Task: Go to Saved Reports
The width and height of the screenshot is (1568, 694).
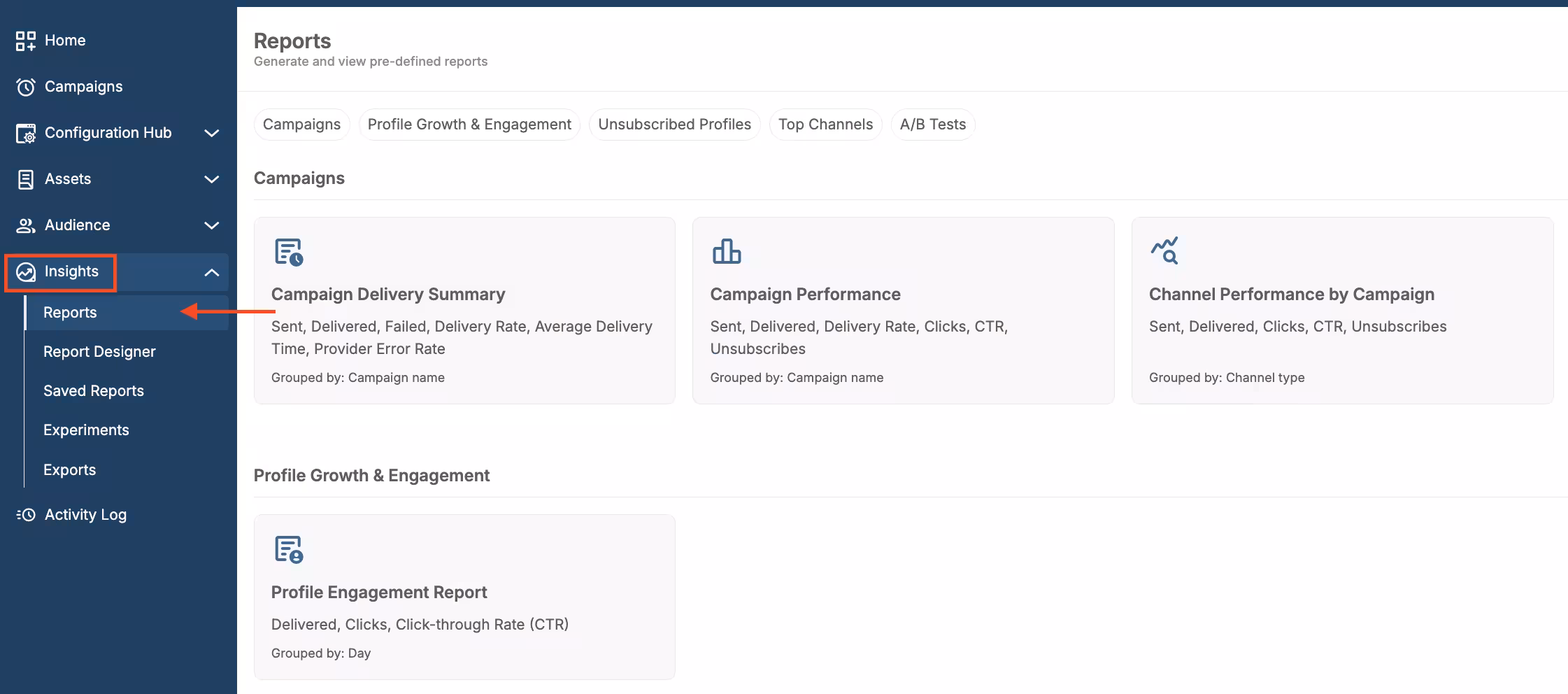Action: [94, 391]
